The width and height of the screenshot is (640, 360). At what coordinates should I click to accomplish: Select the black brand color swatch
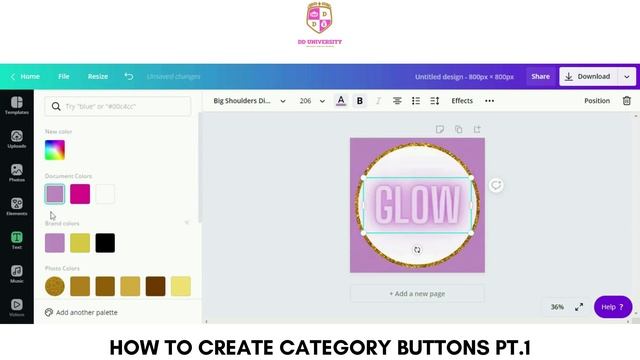pyautogui.click(x=105, y=243)
